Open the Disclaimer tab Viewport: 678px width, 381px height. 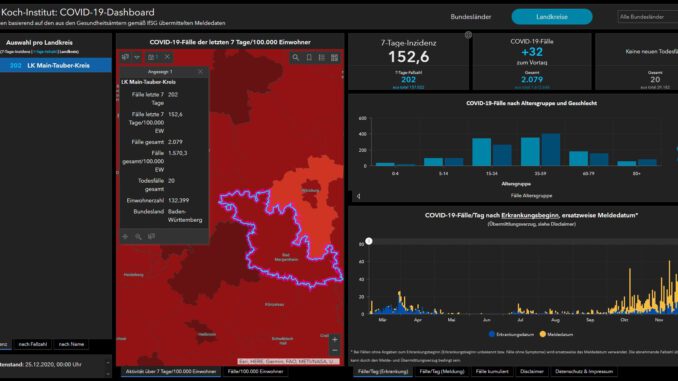532,371
